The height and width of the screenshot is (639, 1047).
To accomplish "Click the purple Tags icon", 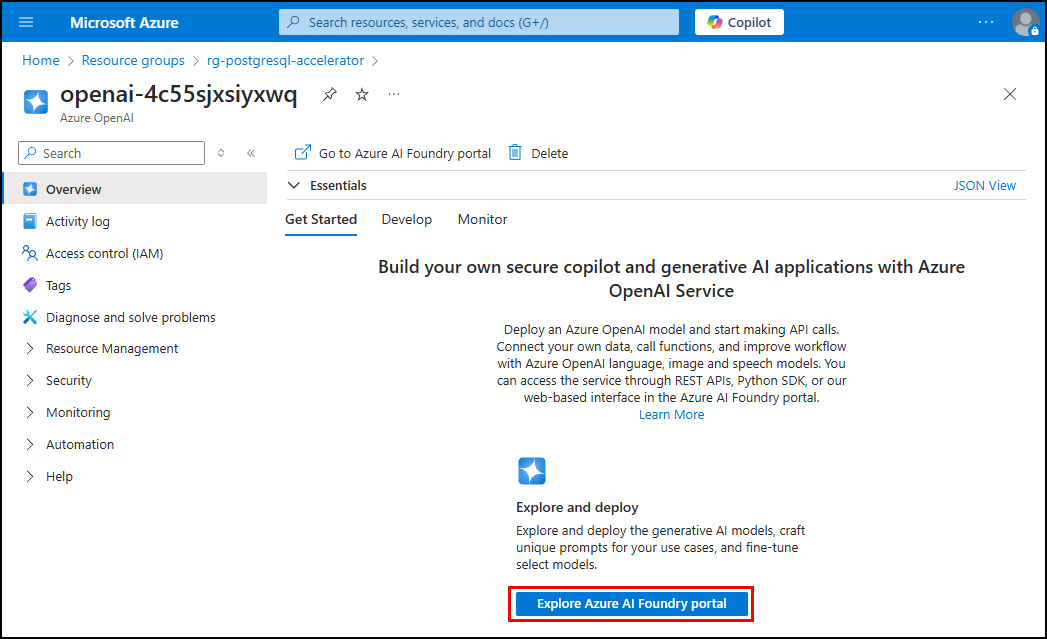I will [x=30, y=285].
